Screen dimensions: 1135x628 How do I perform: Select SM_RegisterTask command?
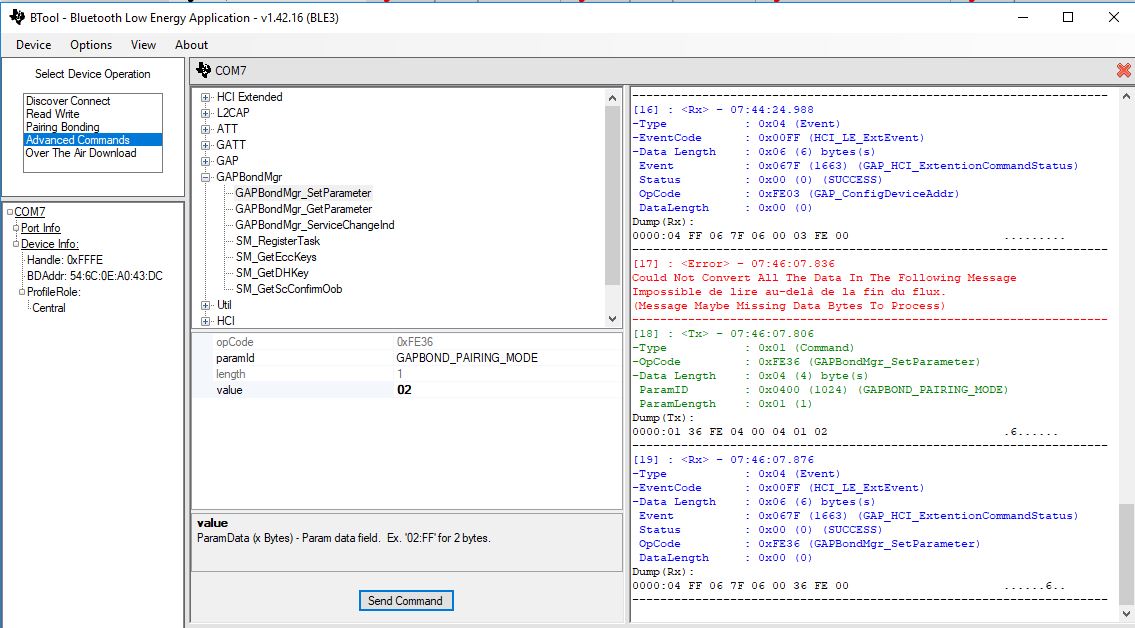tap(277, 241)
